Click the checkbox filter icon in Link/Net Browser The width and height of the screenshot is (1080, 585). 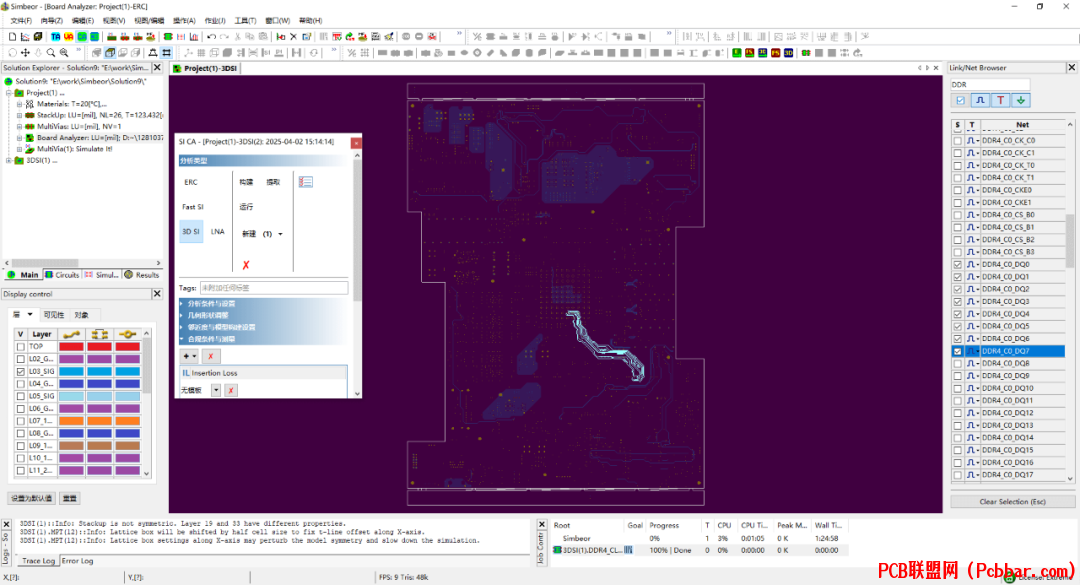[961, 101]
